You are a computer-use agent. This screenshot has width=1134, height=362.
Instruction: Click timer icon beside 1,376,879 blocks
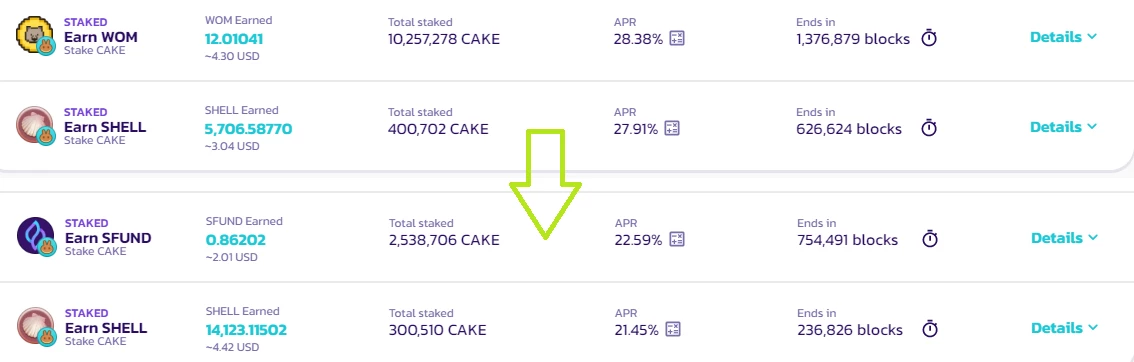[929, 38]
